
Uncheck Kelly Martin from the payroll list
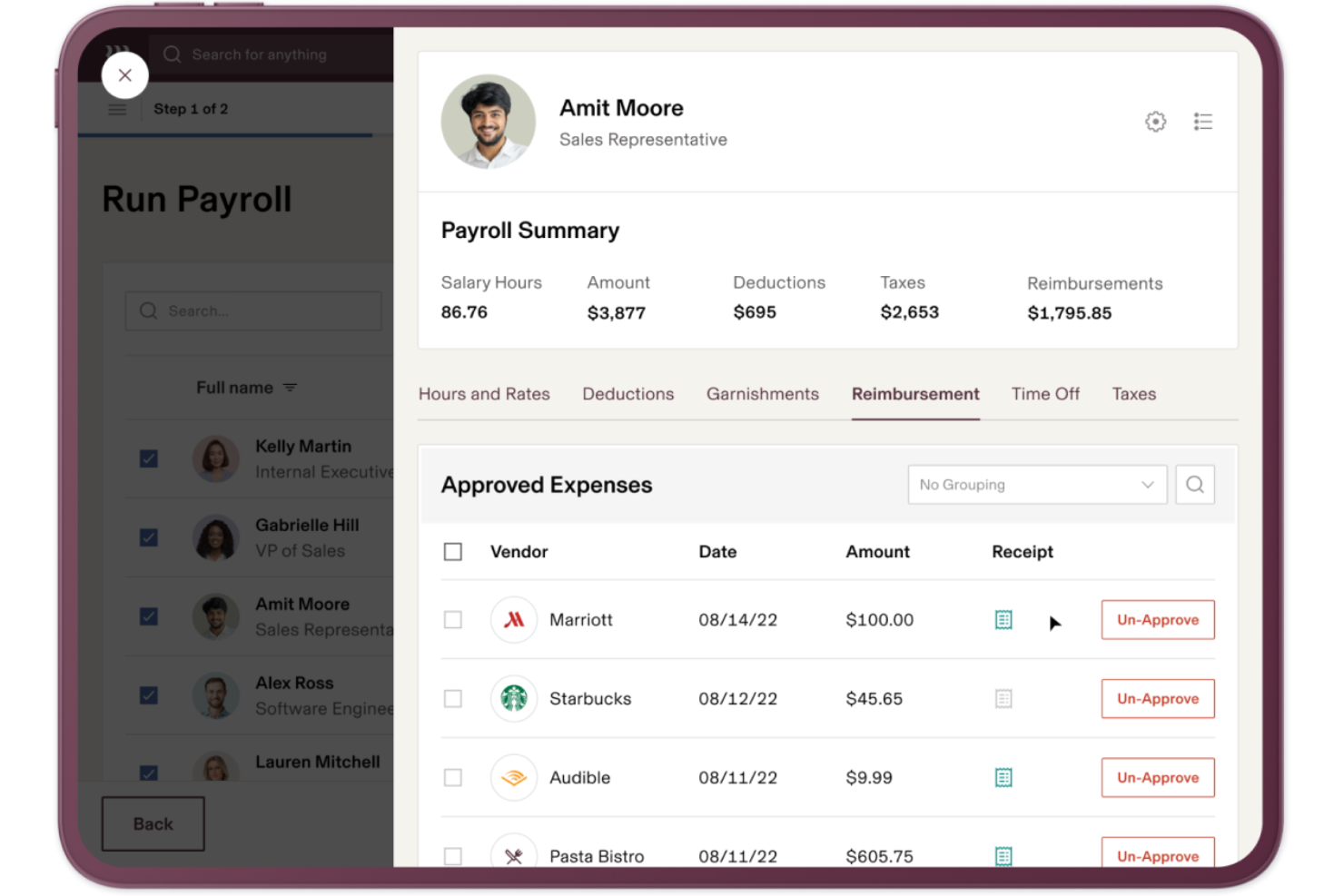tap(149, 458)
